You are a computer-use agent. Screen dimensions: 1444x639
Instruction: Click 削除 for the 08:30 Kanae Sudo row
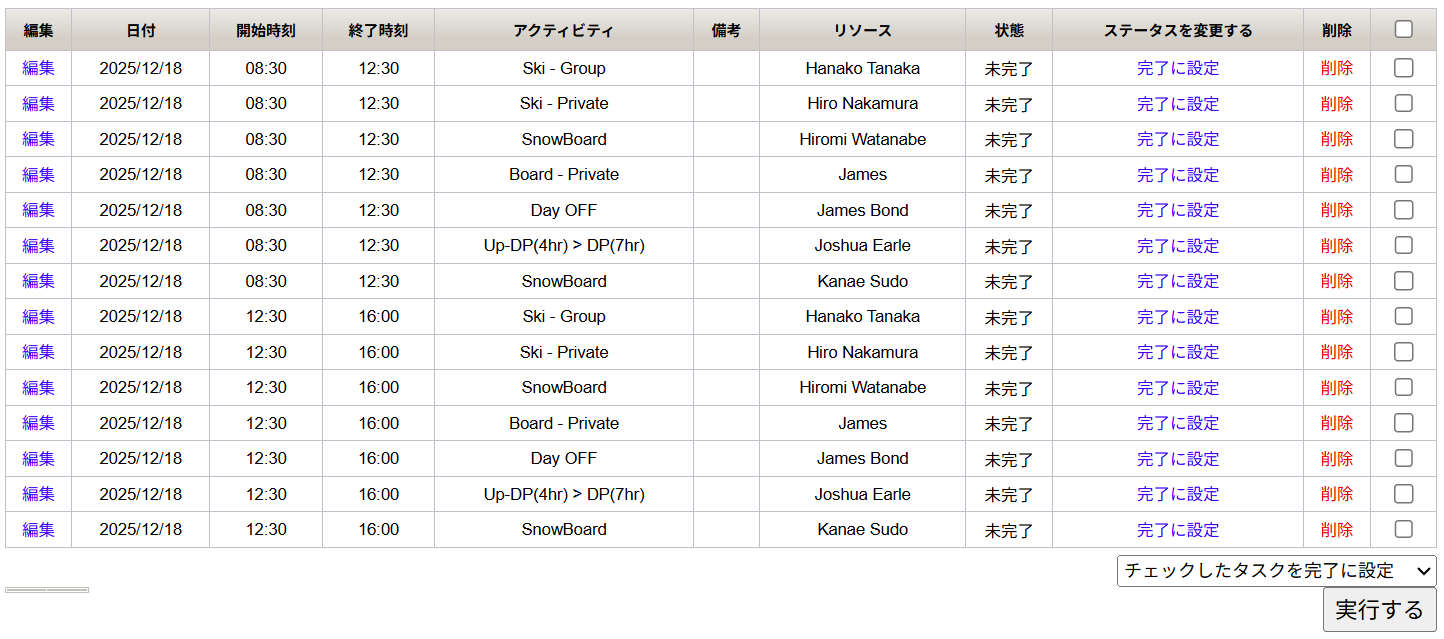coord(1336,281)
